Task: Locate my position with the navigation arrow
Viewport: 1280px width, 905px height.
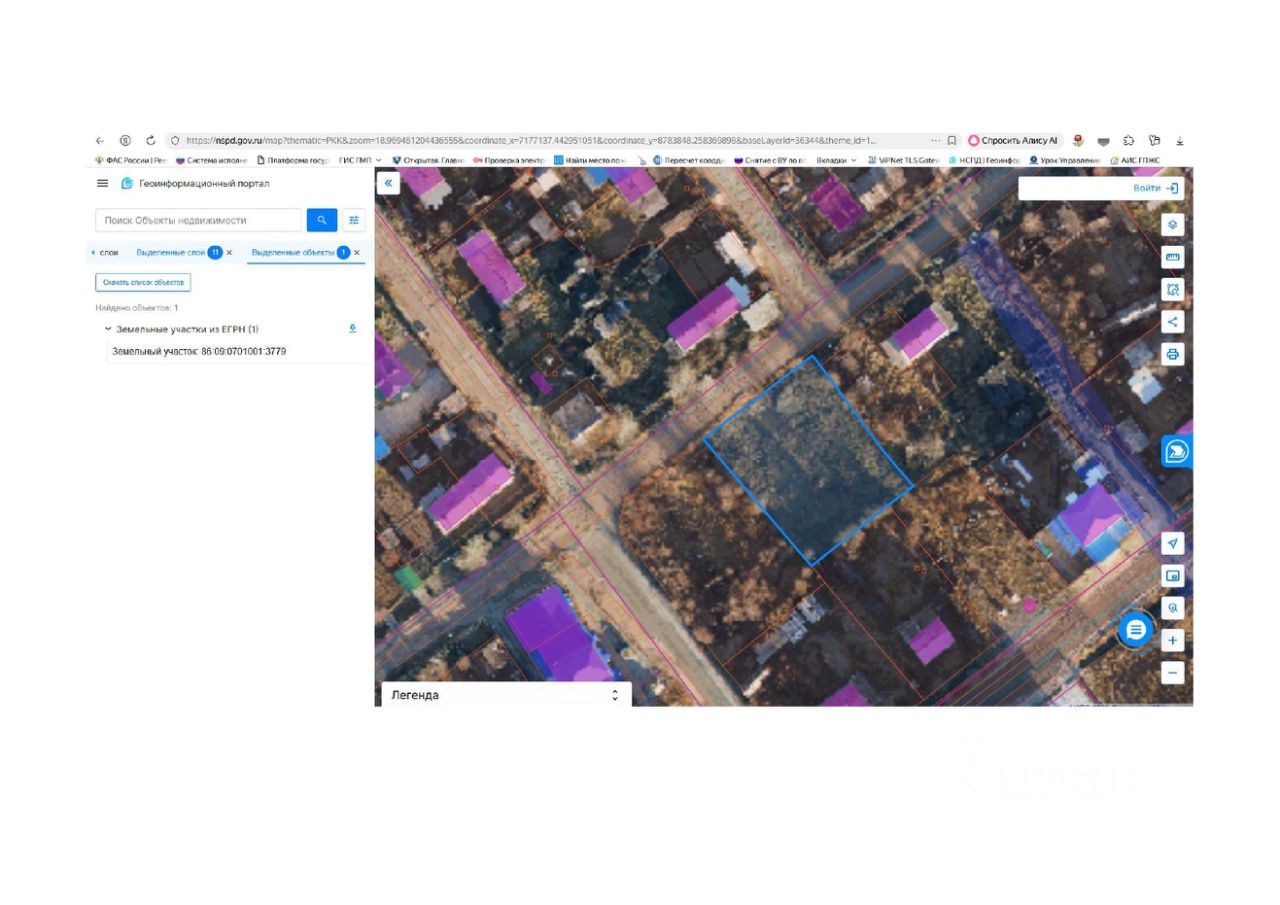Action: coord(1173,543)
